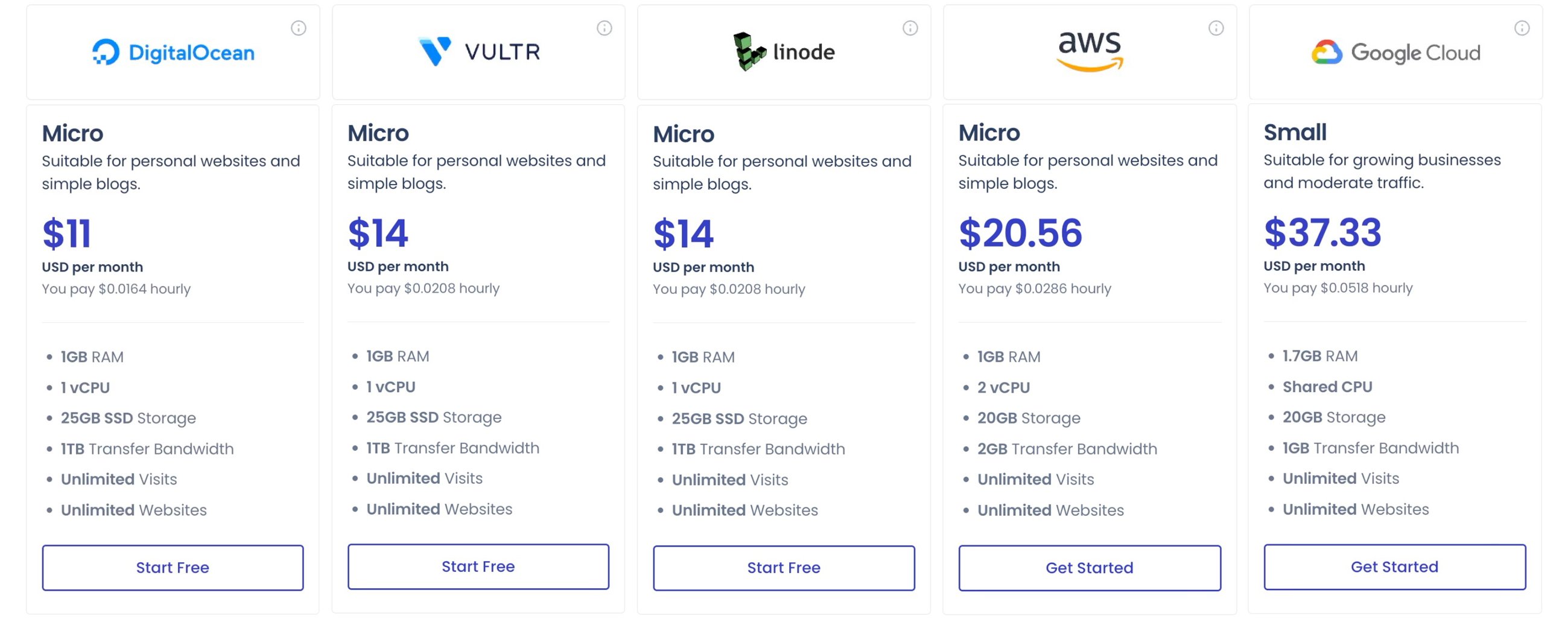Viewport: 1568px width, 619px height.
Task: Click the Google Cloud card info icon
Action: coord(1522,28)
